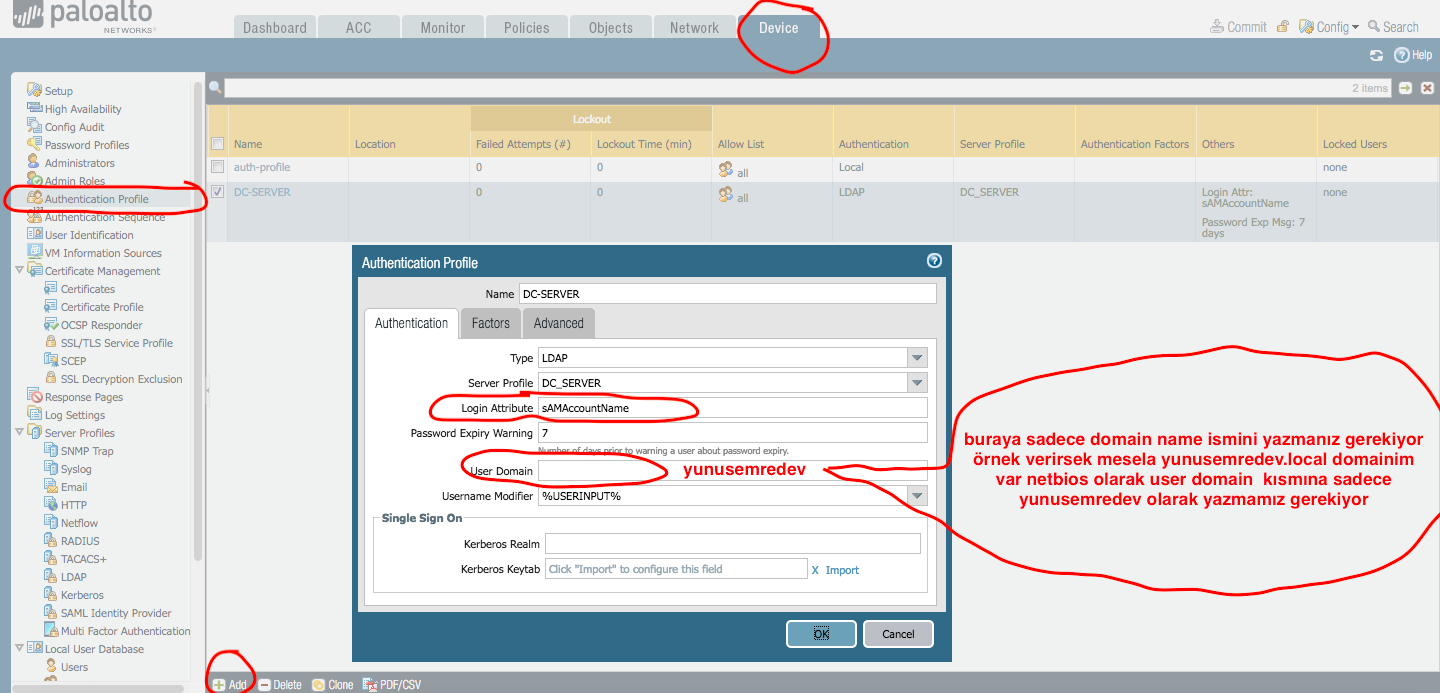1440x693 pixels.
Task: Switch to the Advanced tab in dialog
Action: click(558, 323)
